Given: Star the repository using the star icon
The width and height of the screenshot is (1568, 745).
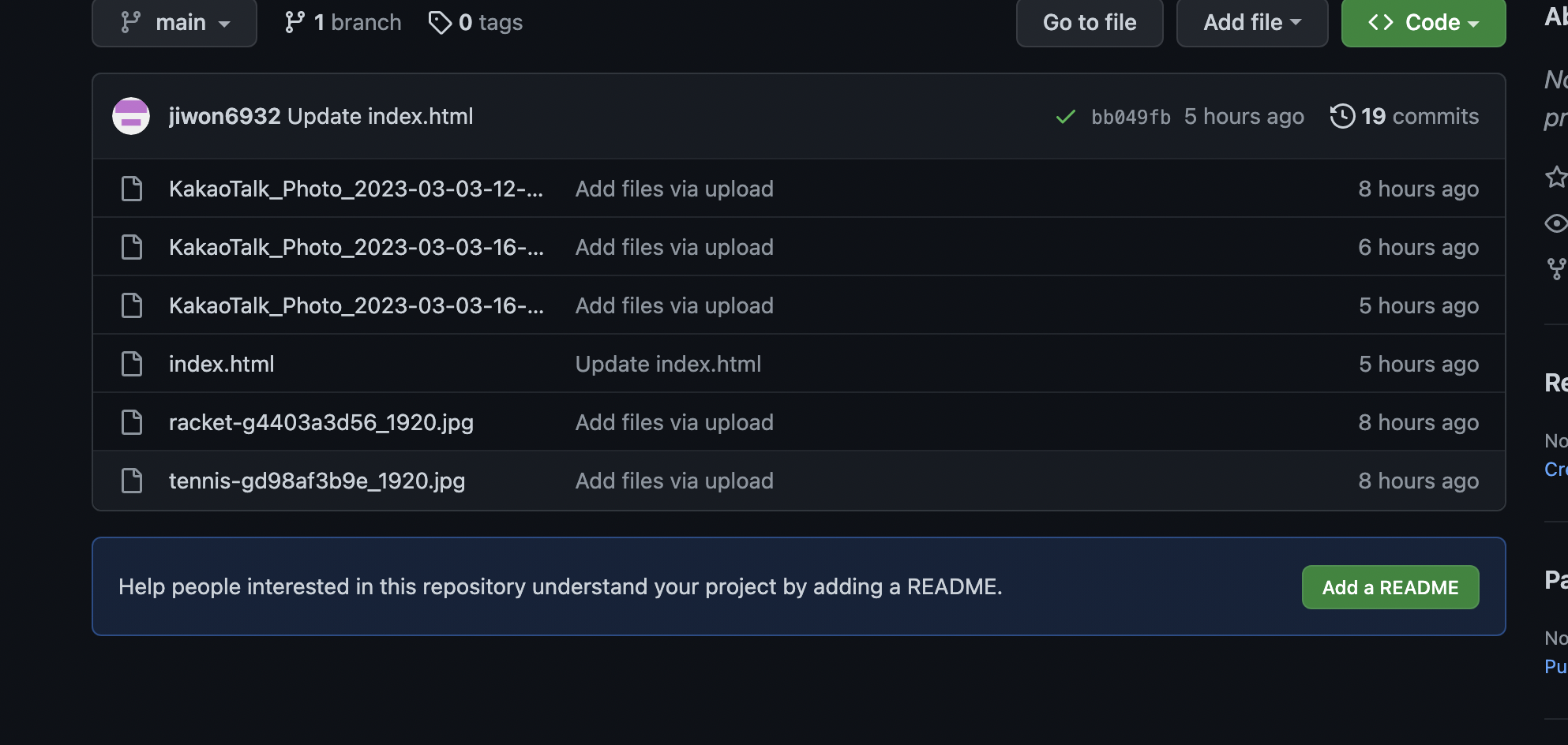Looking at the screenshot, I should [1557, 176].
